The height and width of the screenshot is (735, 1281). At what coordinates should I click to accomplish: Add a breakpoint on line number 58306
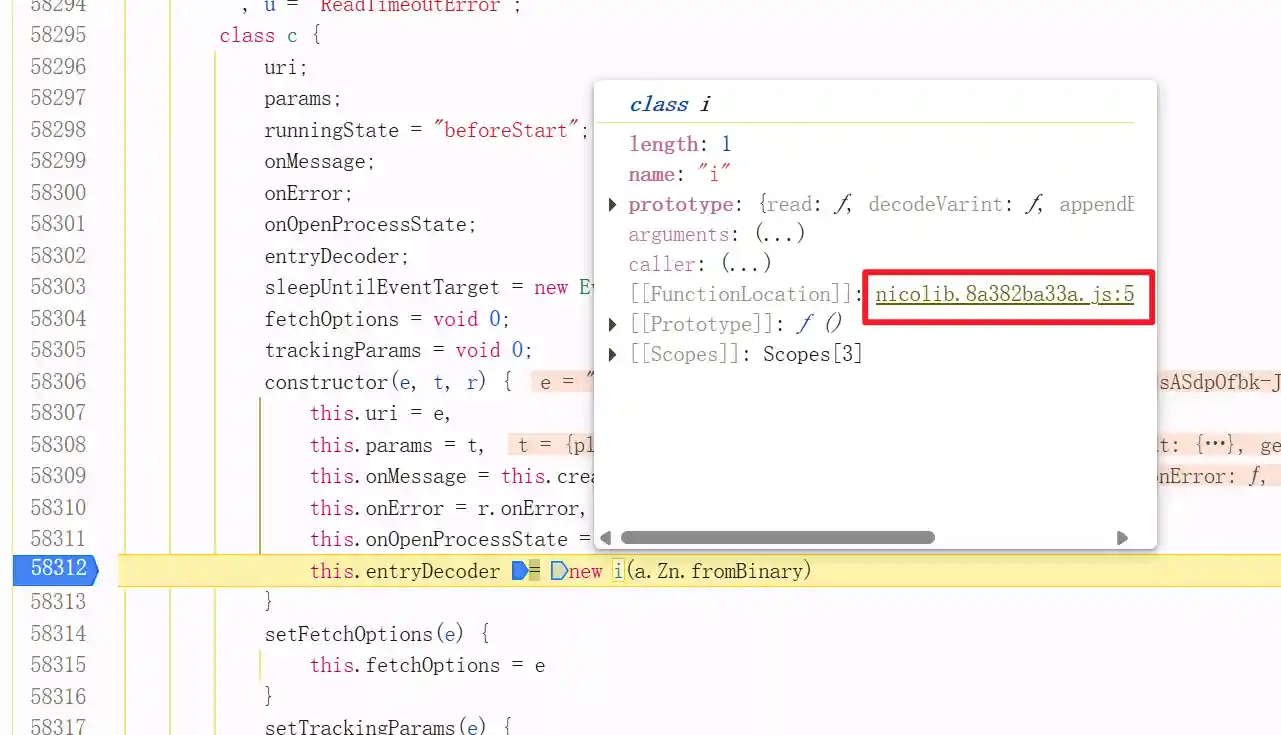click(58, 382)
